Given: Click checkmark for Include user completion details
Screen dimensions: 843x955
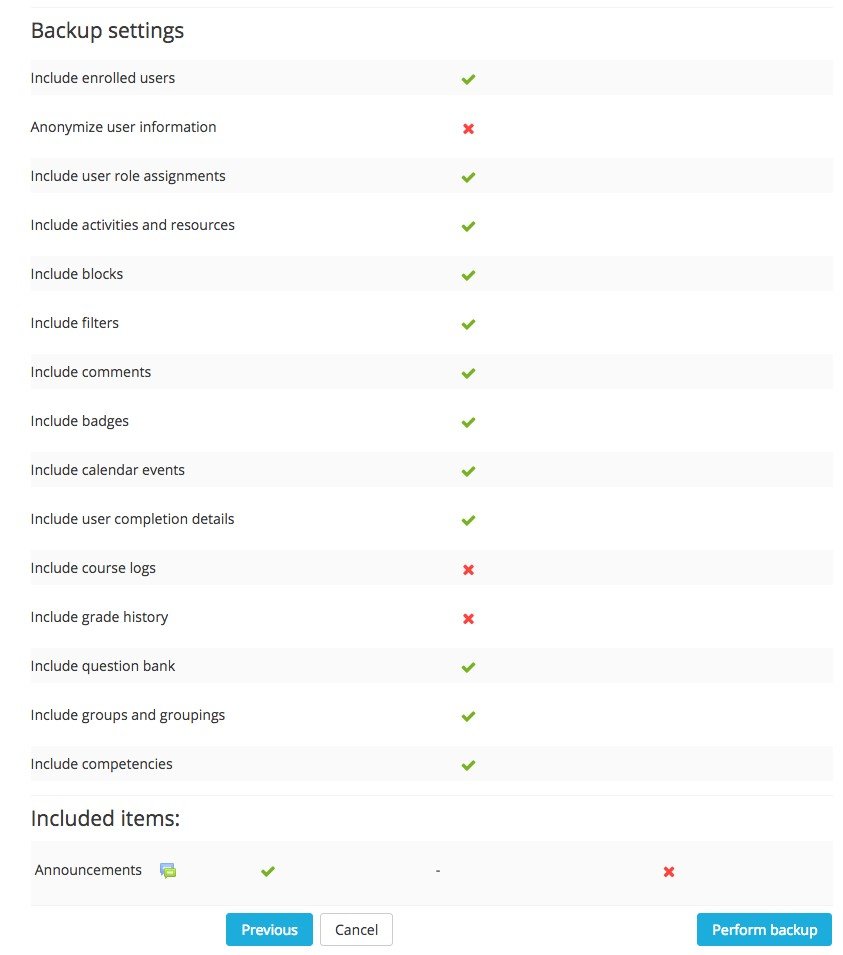Looking at the screenshot, I should click(x=468, y=520).
